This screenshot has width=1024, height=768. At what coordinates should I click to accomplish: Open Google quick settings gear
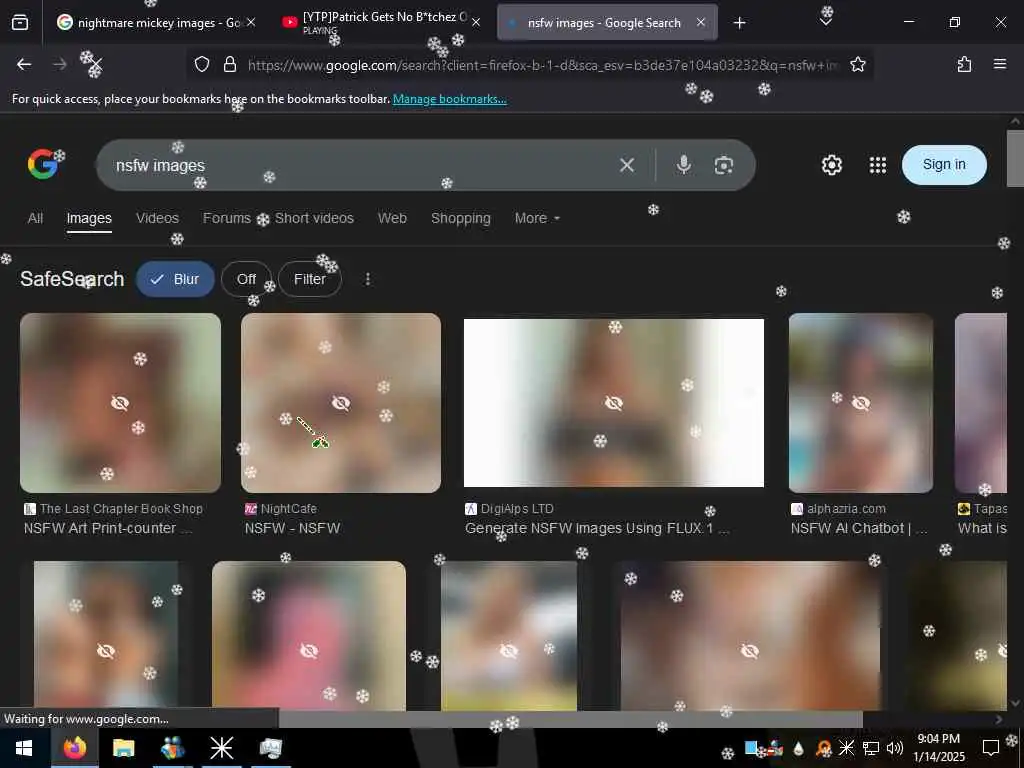coord(831,165)
